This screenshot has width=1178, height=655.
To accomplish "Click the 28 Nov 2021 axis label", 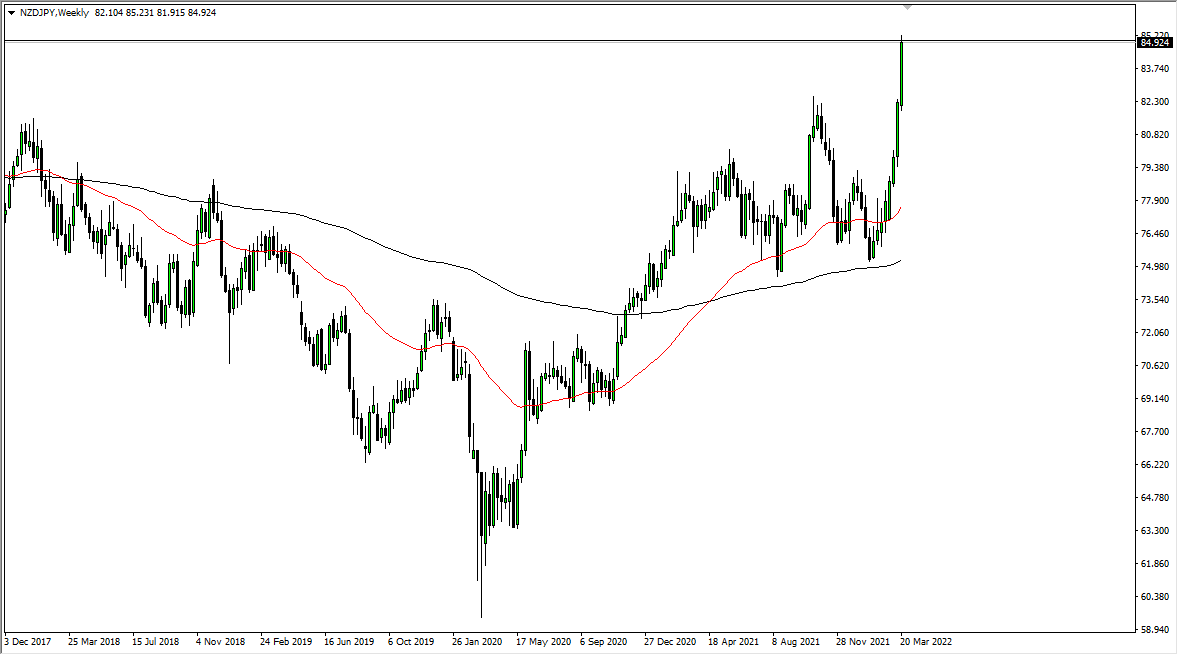I will click(x=861, y=641).
